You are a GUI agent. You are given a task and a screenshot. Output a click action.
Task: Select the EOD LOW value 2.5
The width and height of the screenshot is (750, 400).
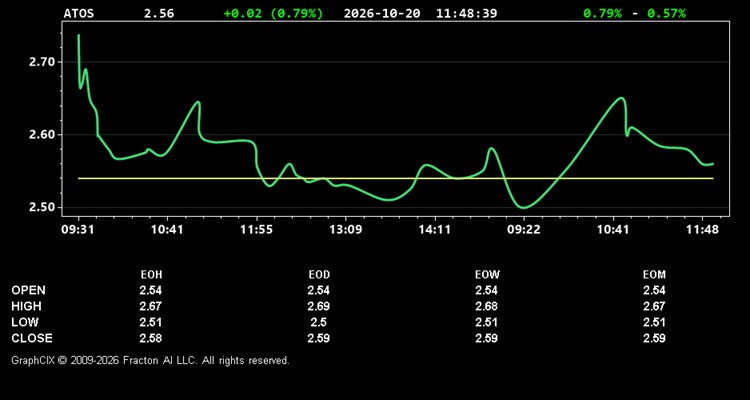point(319,322)
